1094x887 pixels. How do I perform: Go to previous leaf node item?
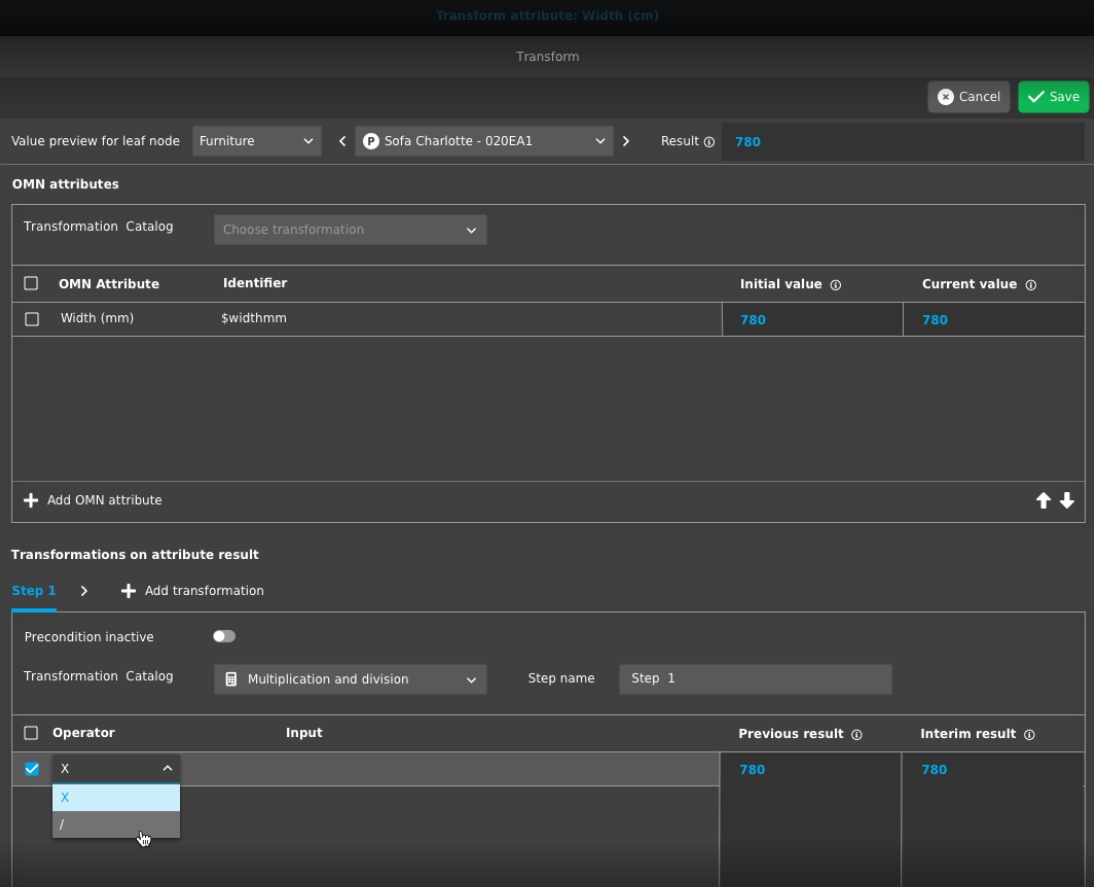[342, 141]
